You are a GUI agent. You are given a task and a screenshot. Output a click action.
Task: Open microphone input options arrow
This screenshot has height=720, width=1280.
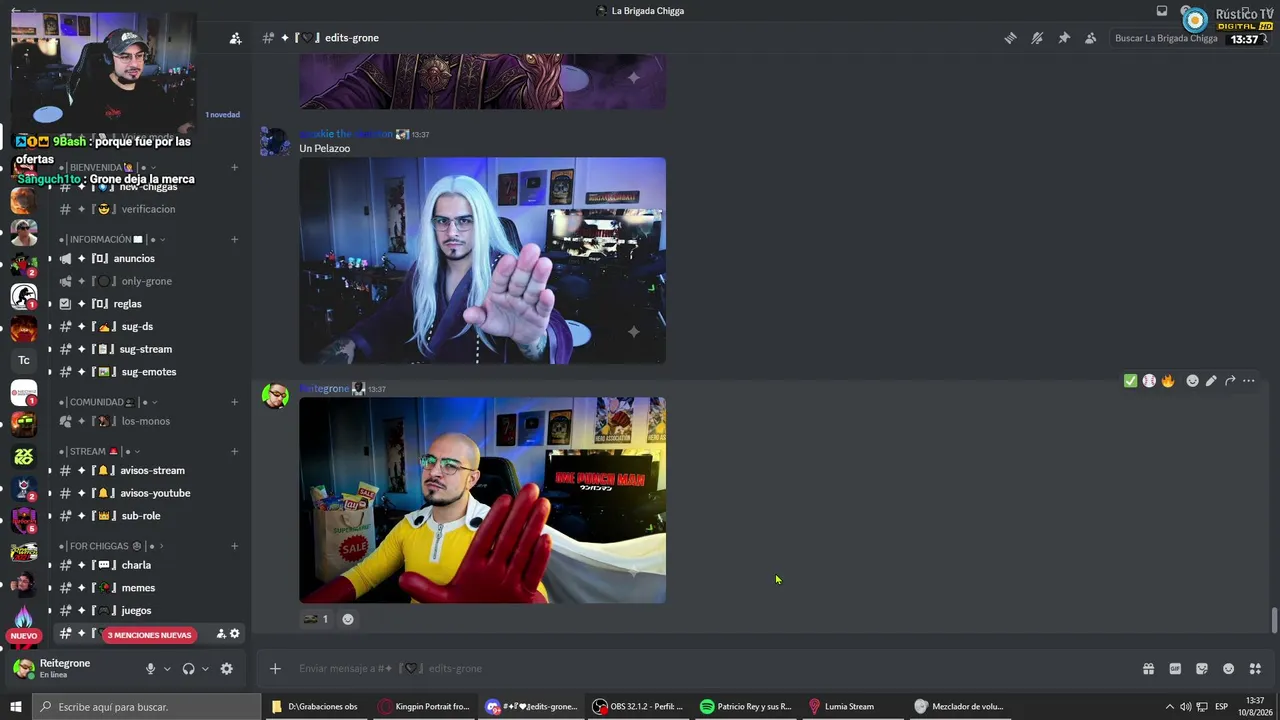[x=167, y=669]
